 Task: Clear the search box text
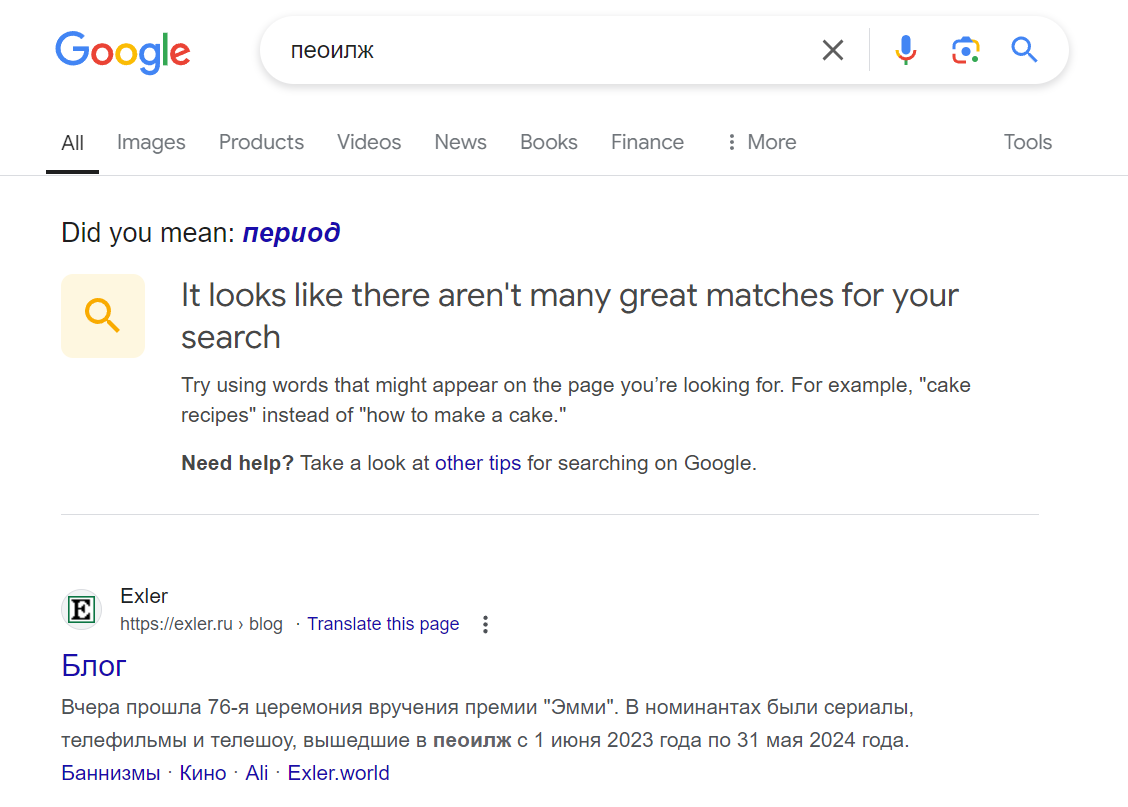click(832, 50)
